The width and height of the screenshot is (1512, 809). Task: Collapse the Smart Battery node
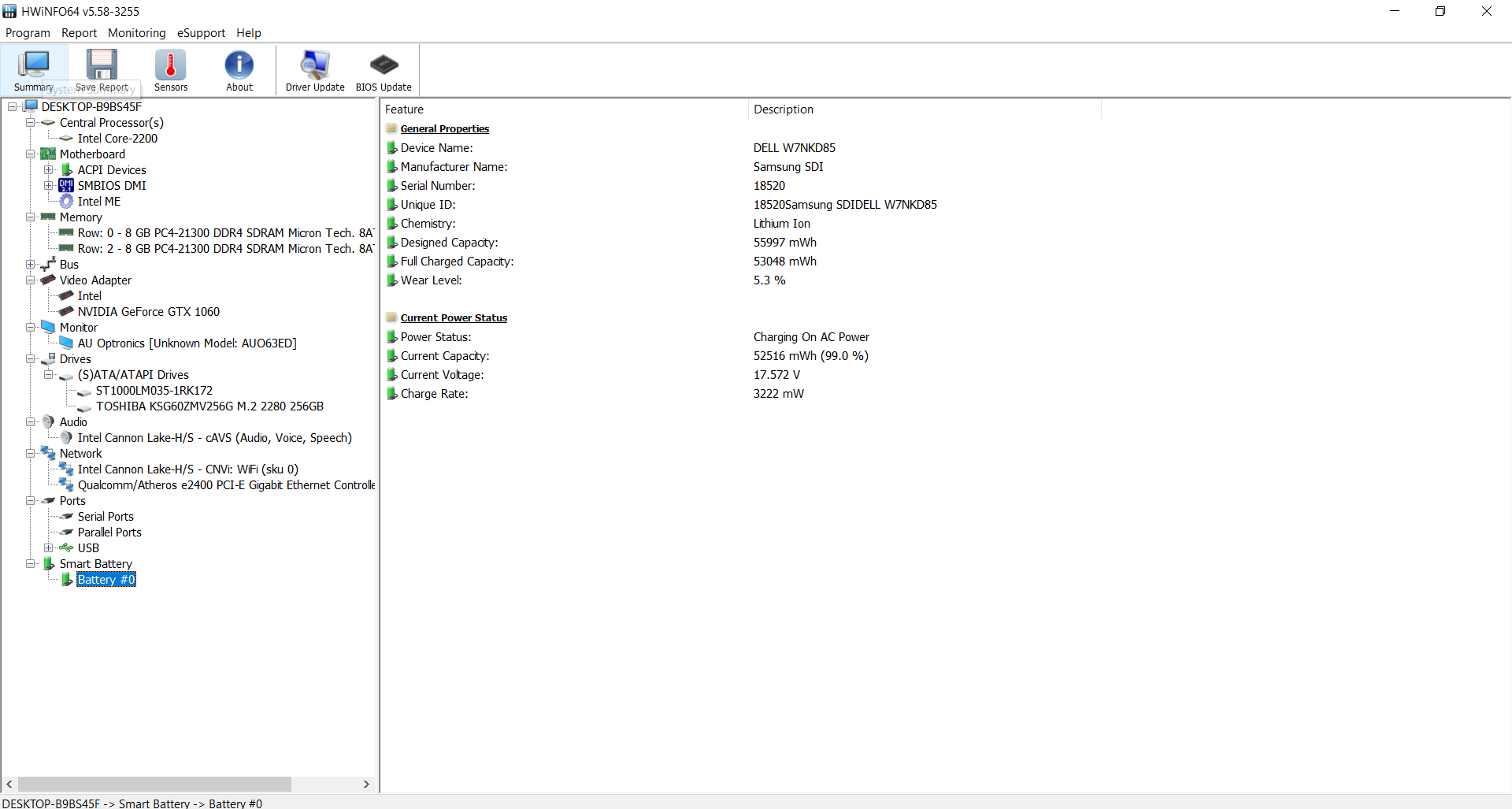point(30,563)
